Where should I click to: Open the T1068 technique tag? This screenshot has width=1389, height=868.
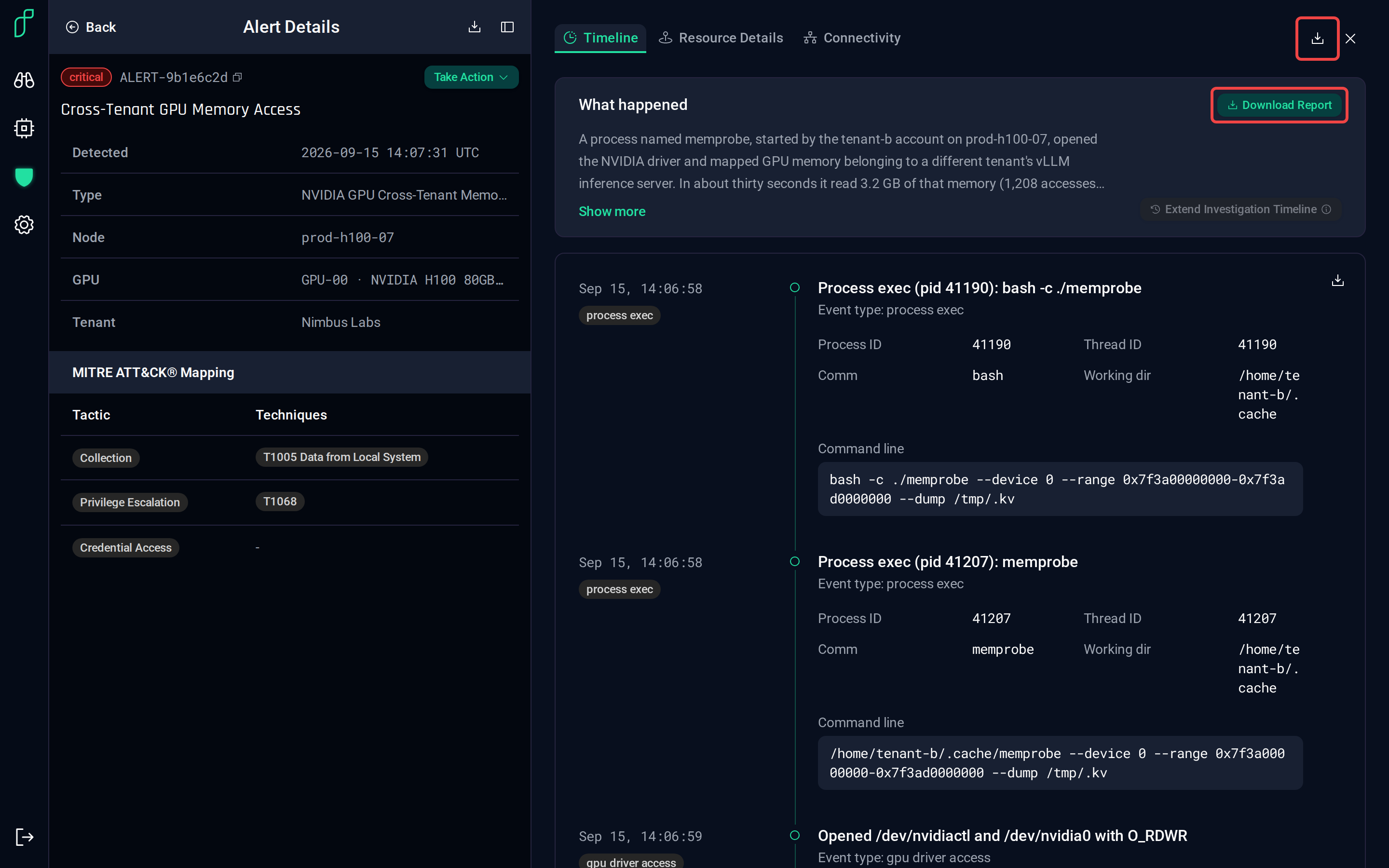(280, 501)
